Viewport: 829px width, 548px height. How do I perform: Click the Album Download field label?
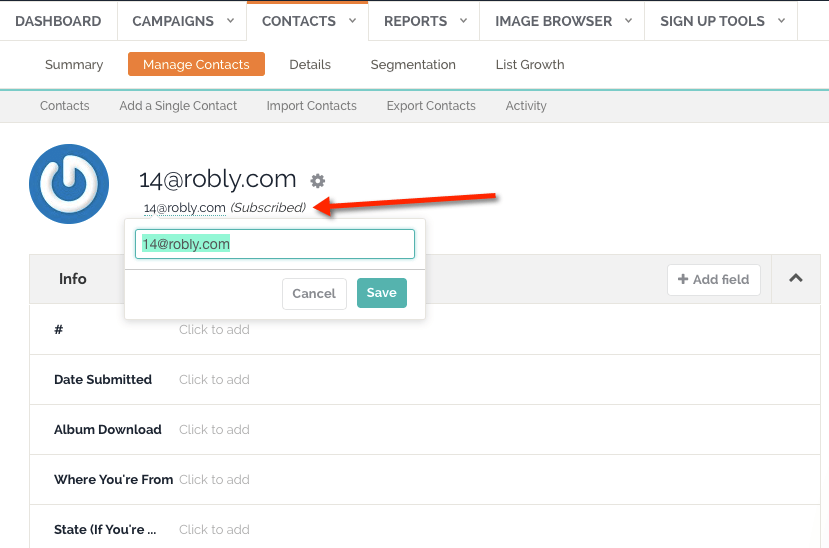(107, 429)
